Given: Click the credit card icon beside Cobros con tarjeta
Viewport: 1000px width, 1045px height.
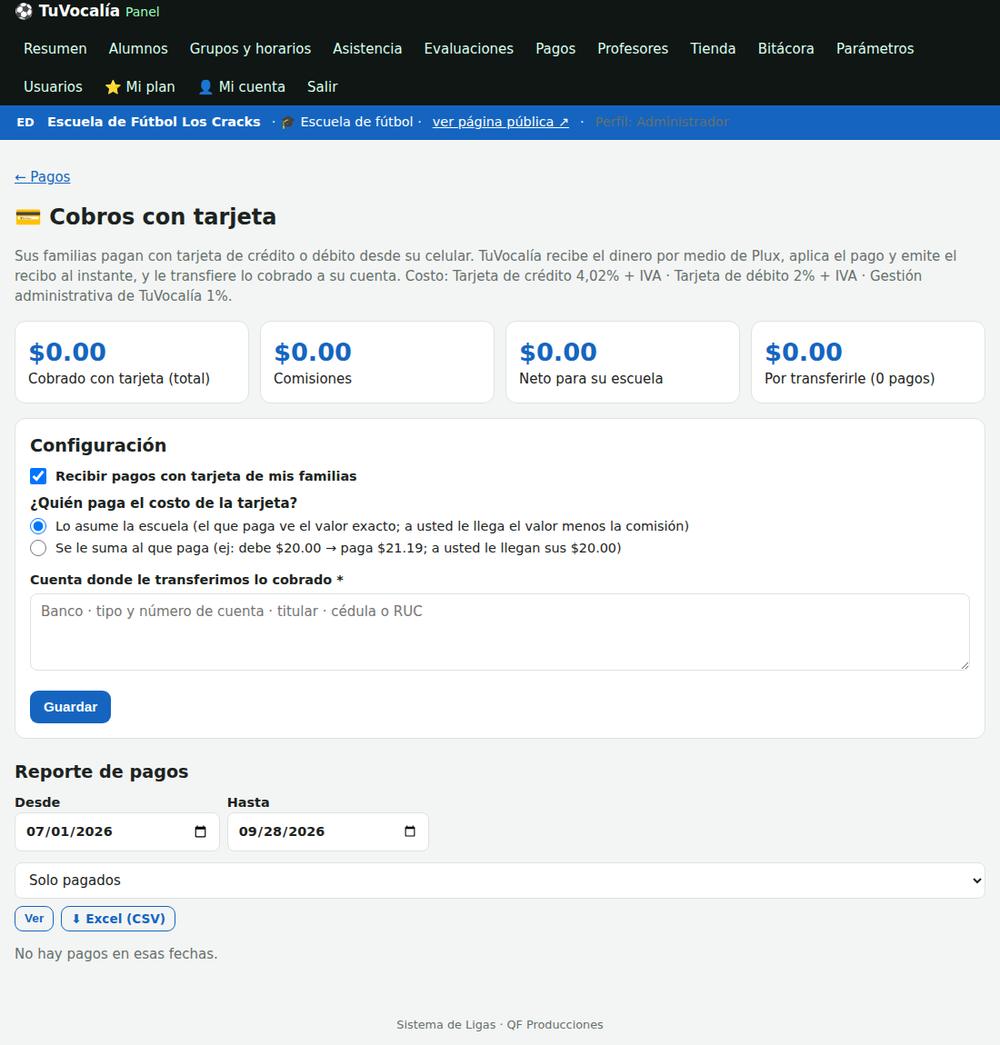Looking at the screenshot, I should [28, 217].
